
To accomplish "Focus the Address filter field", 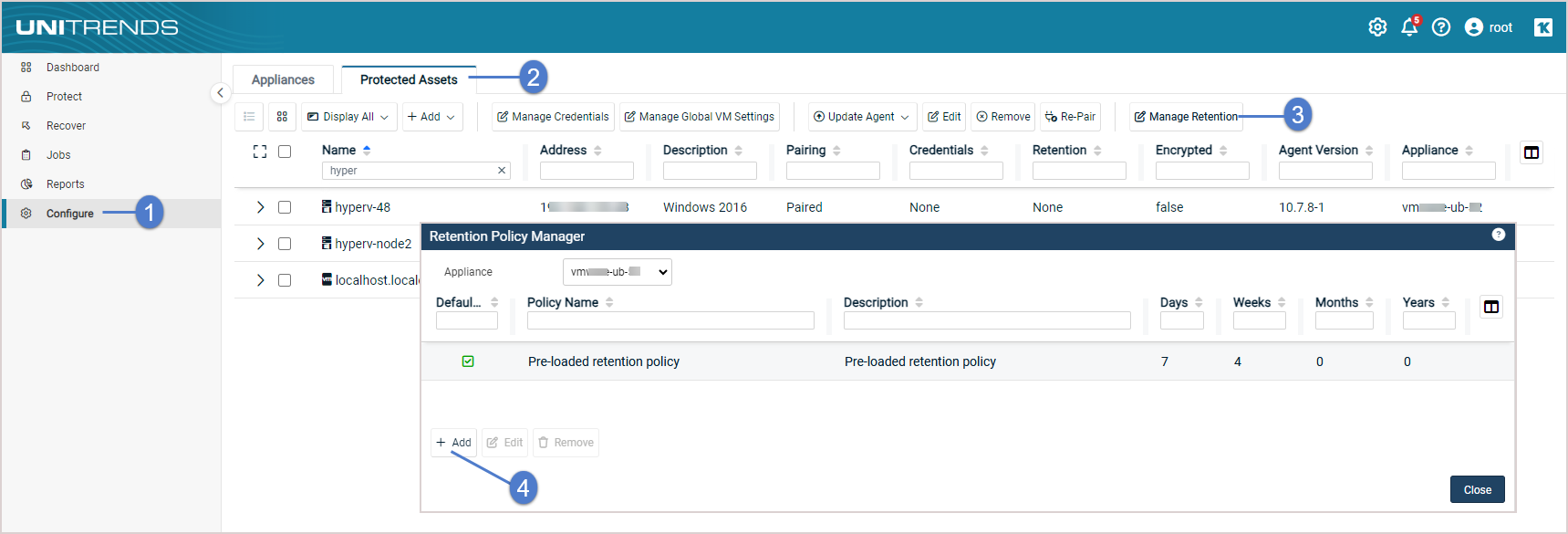I will coord(587,171).
